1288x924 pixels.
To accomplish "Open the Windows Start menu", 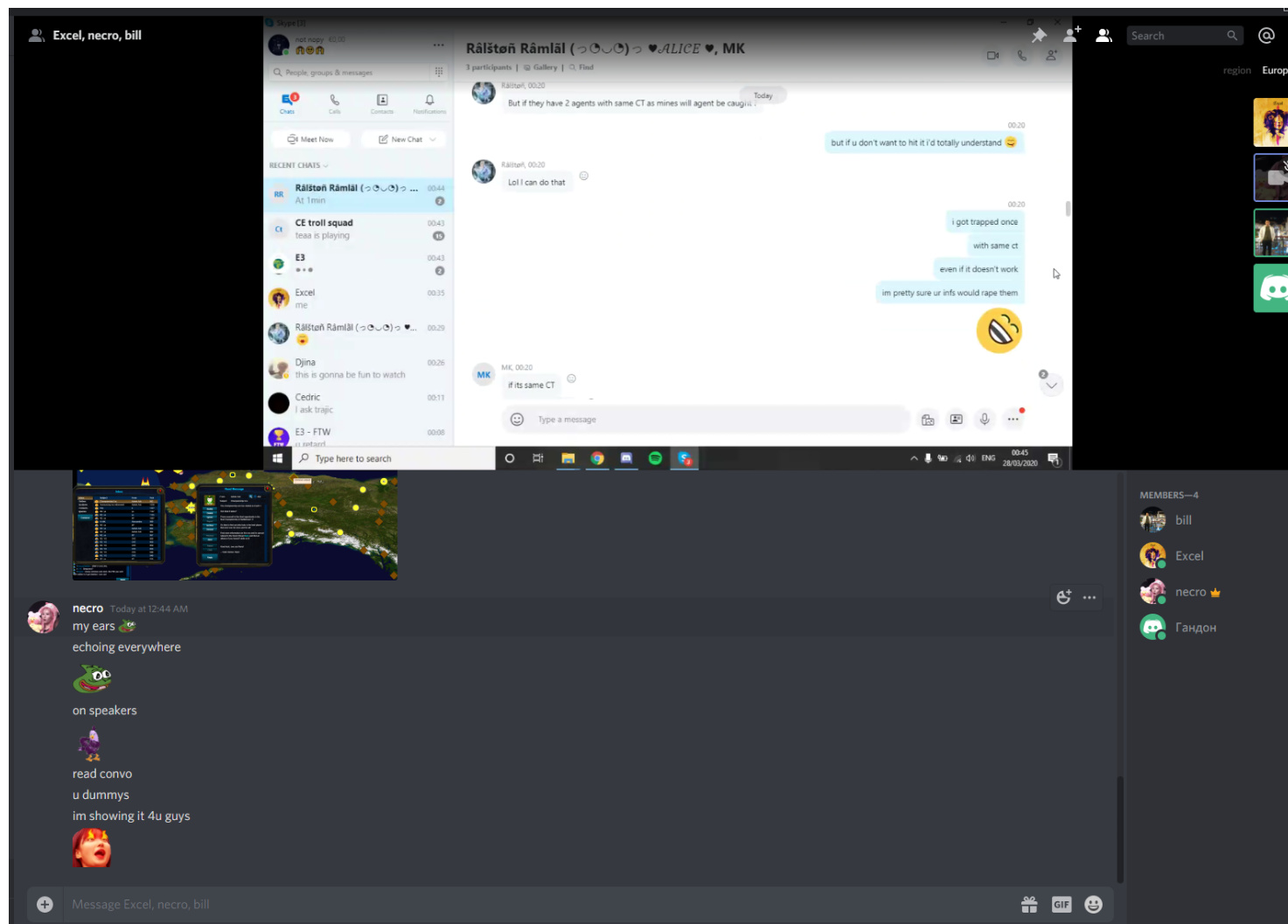I will pyautogui.click(x=277, y=458).
